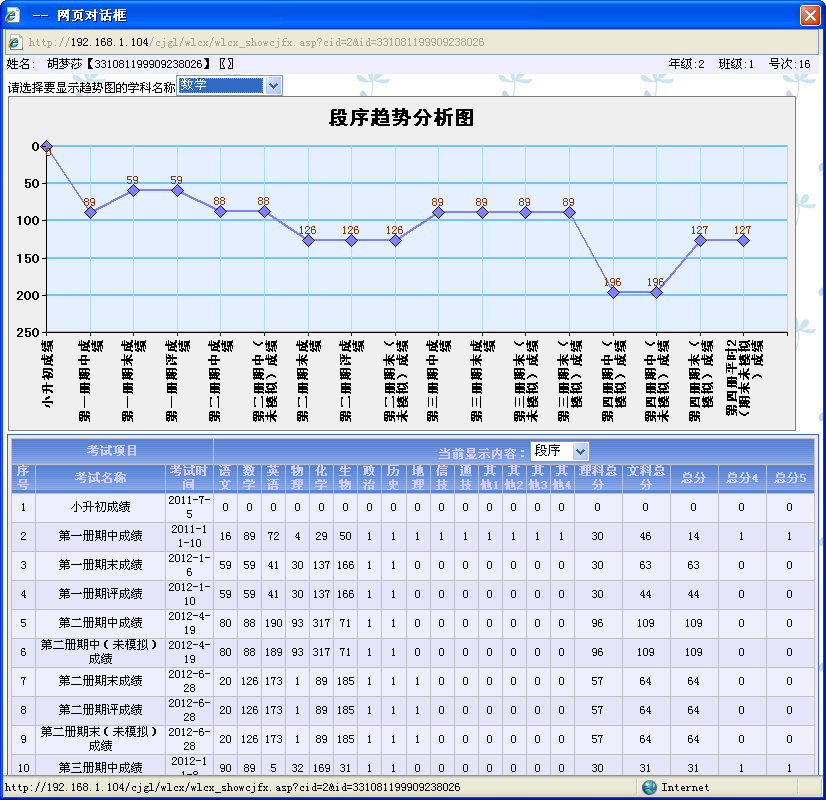
Task: Select the 文科总分 column header
Action: [x=644, y=477]
